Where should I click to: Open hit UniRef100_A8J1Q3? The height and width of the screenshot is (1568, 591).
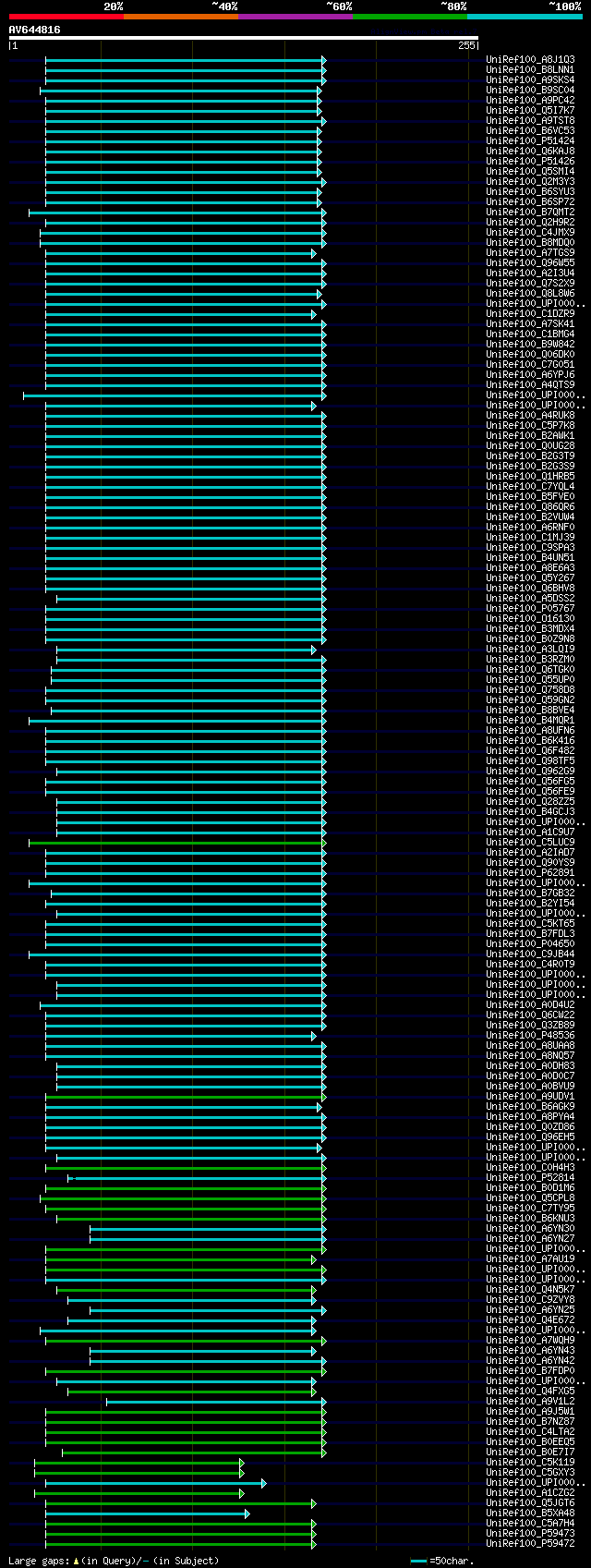click(530, 60)
